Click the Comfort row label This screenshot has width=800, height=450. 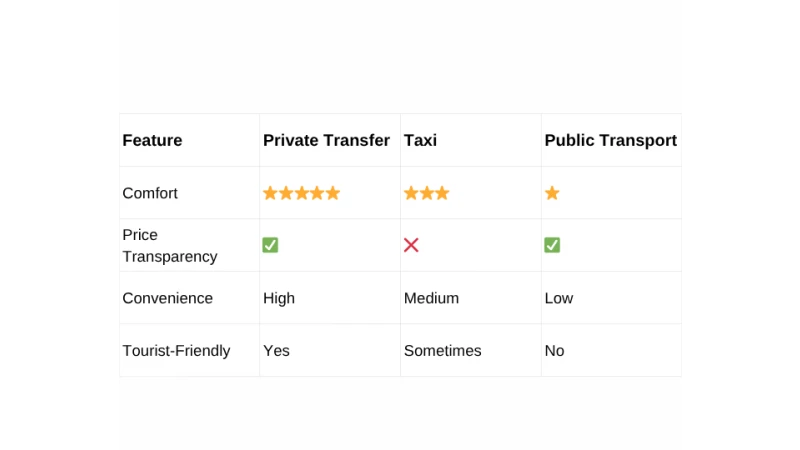click(x=150, y=193)
